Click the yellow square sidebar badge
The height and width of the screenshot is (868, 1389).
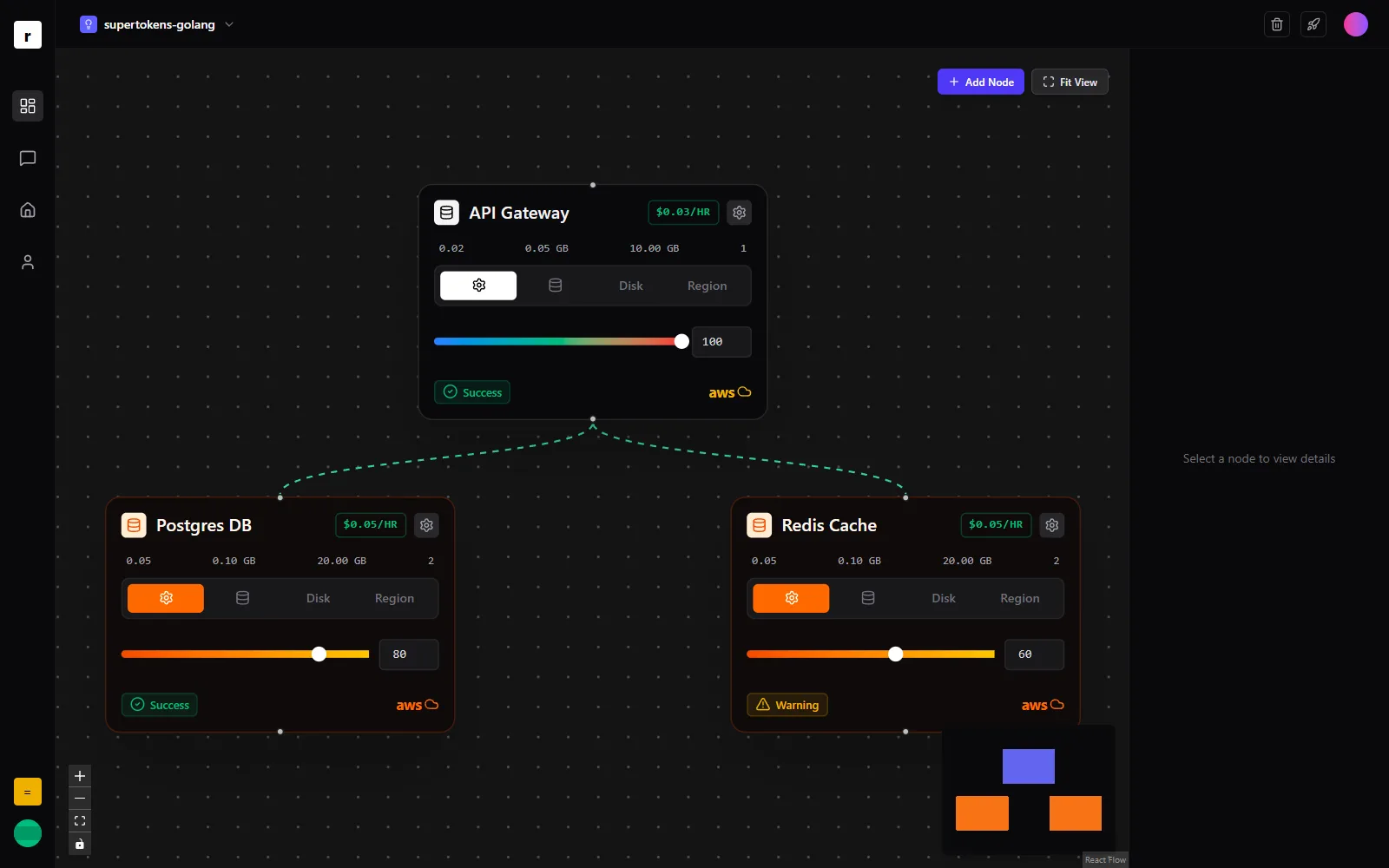[x=28, y=792]
